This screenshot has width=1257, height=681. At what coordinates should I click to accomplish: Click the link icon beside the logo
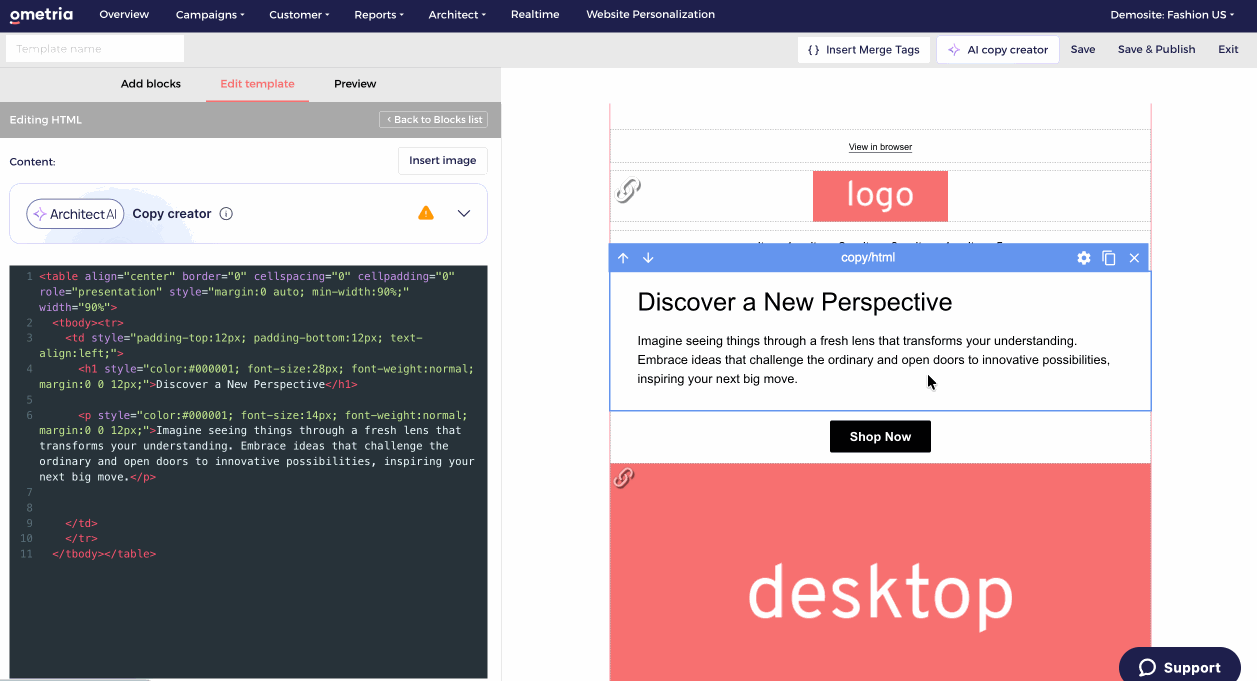click(x=627, y=190)
